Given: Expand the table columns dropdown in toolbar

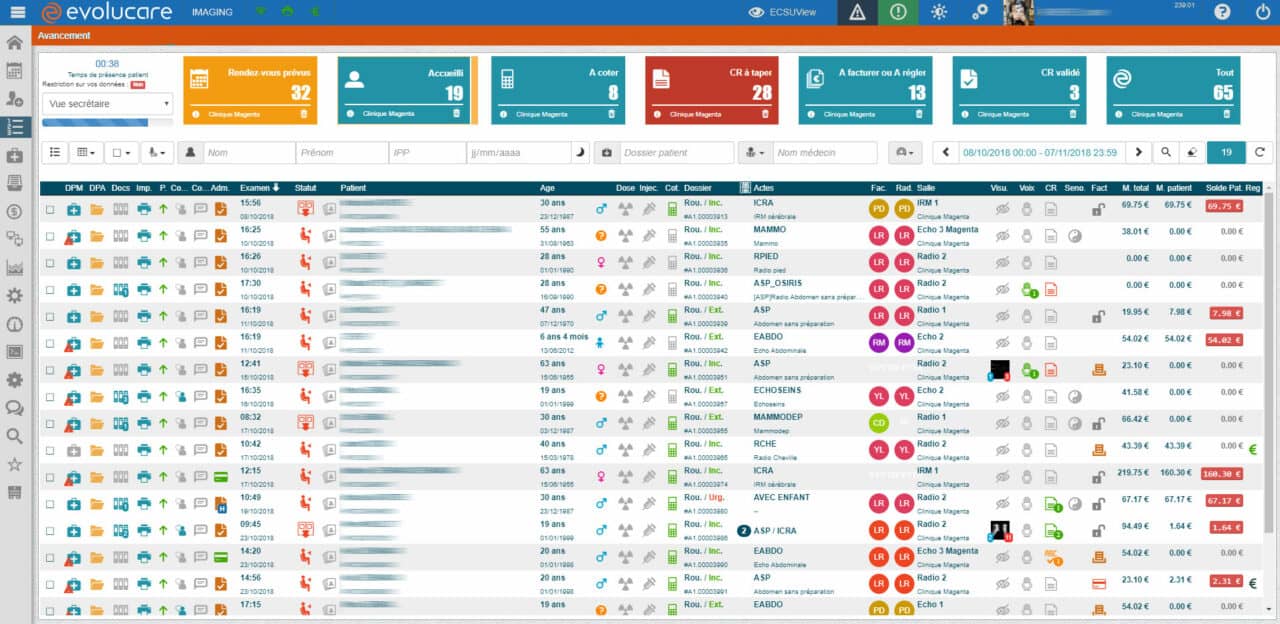Looking at the screenshot, I should (x=88, y=153).
